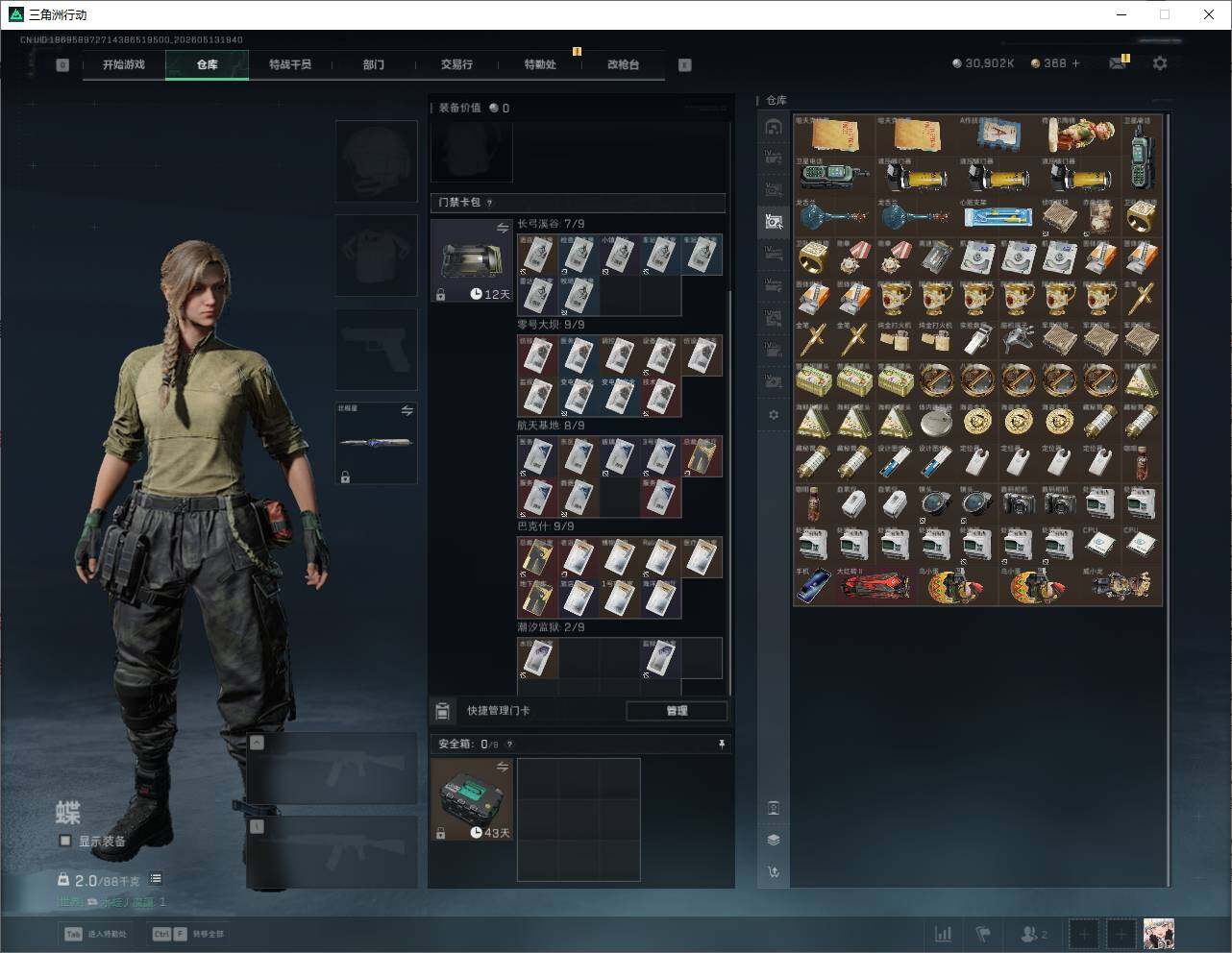Select the keycard bag thumbnail showing 12天
This screenshot has width=1232, height=953.
click(x=472, y=260)
